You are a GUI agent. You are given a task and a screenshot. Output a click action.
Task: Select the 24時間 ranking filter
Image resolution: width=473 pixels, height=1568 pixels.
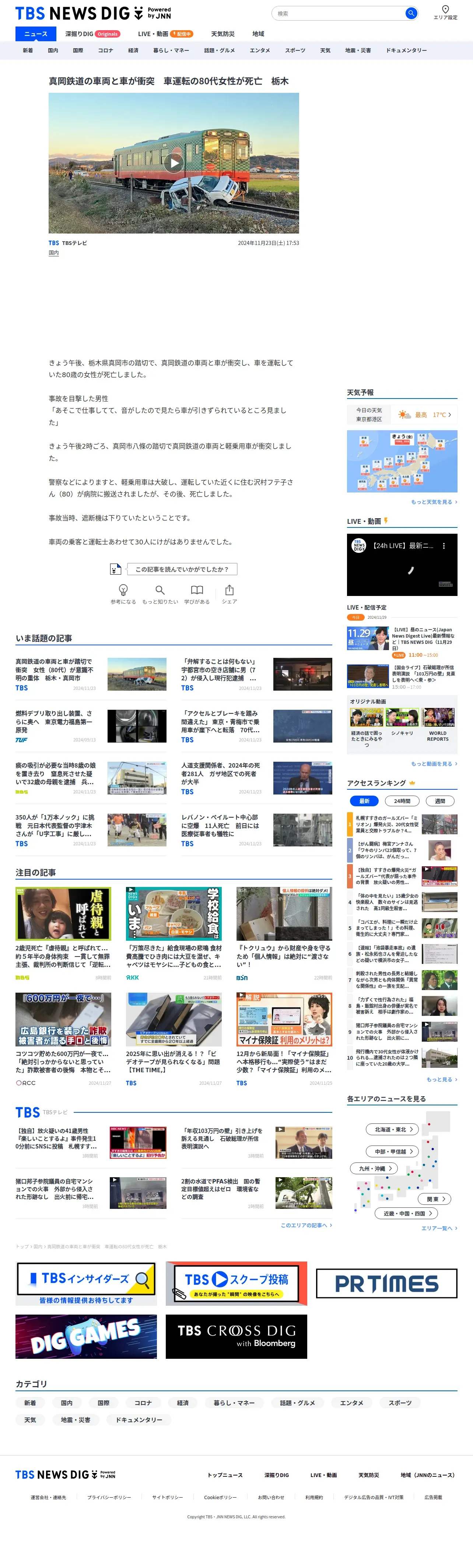(x=402, y=801)
